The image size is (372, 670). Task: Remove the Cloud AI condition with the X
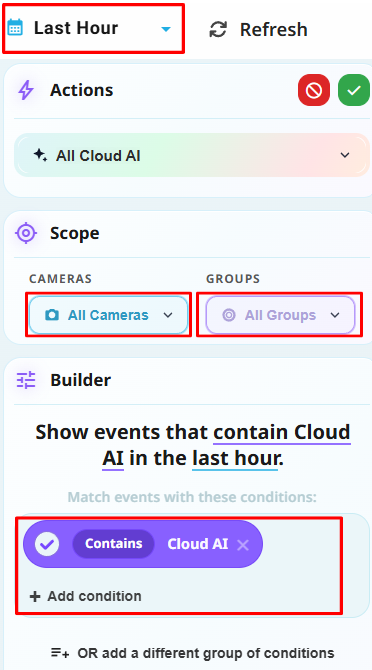coord(243,545)
